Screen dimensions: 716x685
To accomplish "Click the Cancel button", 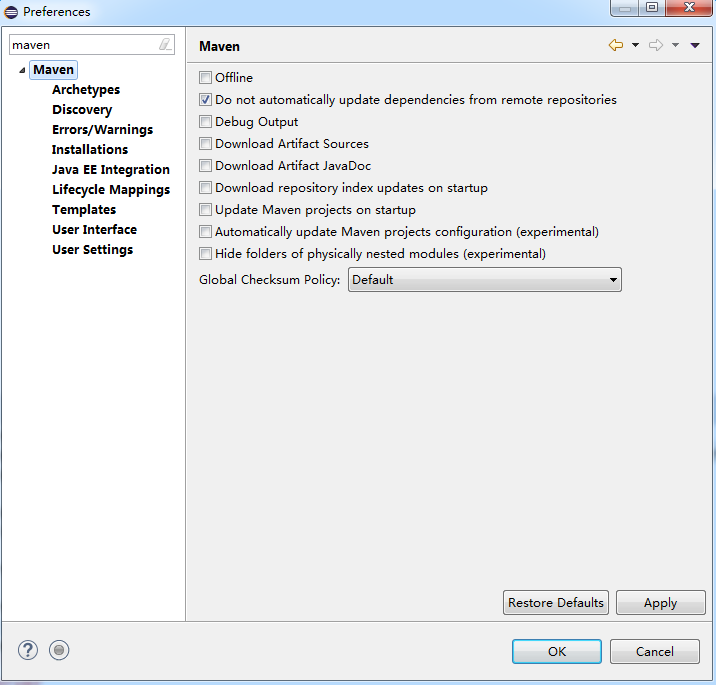I will click(x=654, y=651).
